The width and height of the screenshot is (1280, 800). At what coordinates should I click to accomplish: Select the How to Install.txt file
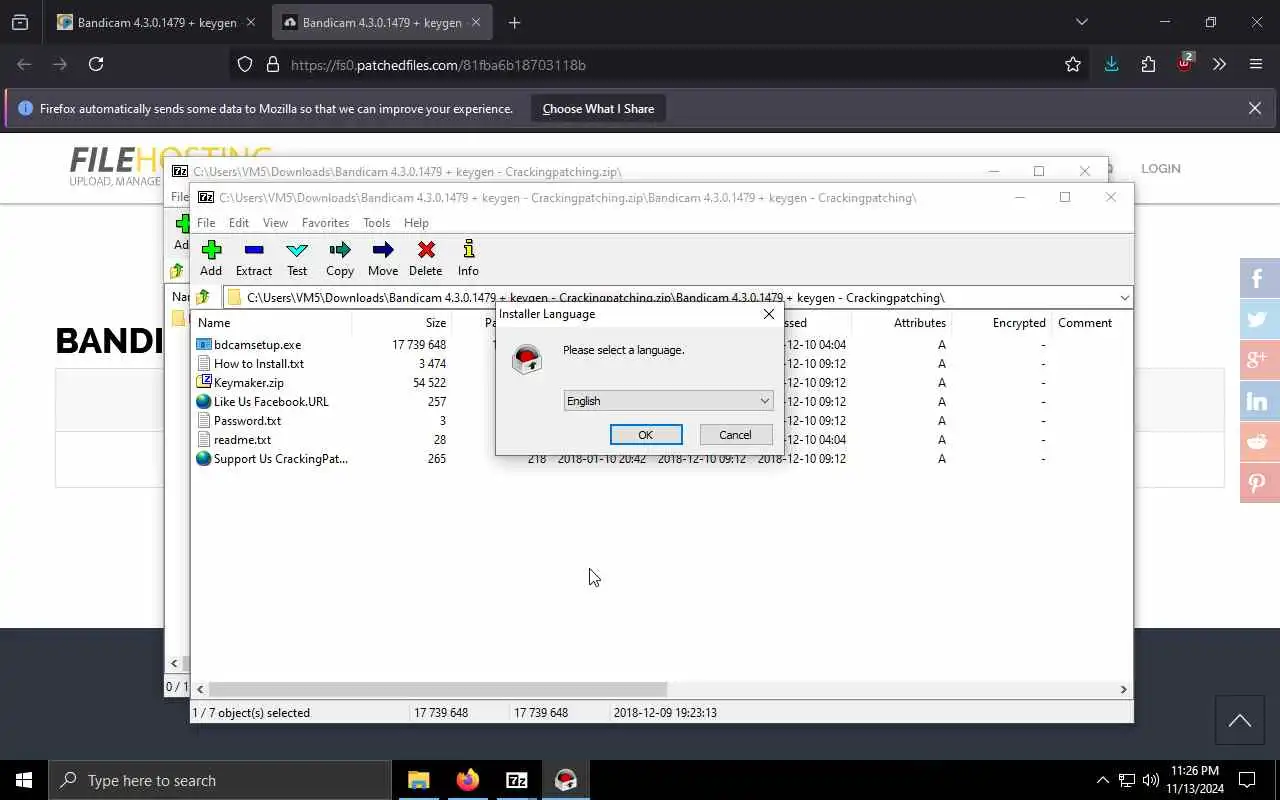pos(259,364)
